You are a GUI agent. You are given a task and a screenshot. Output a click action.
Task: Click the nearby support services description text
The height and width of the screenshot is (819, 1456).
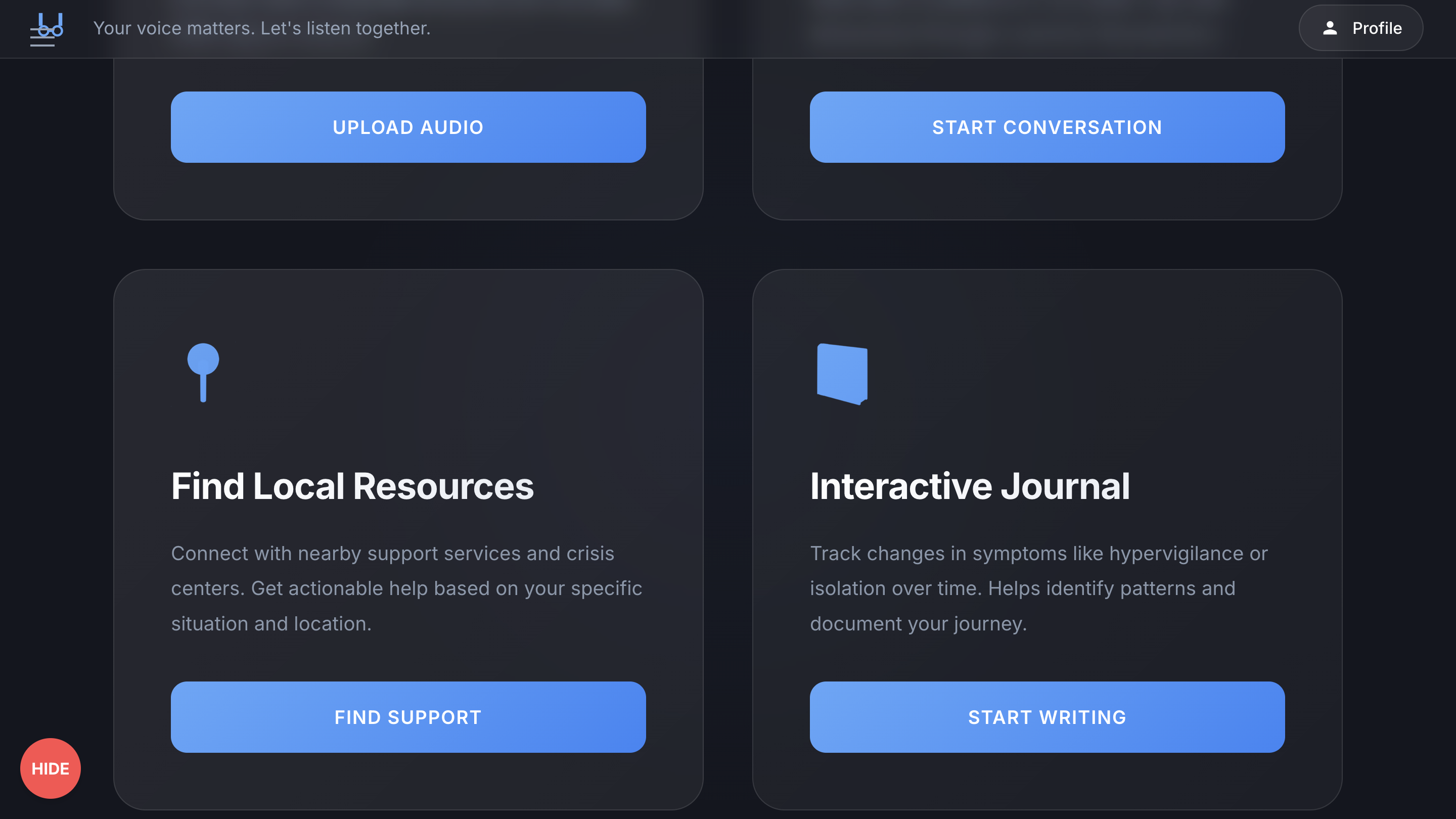click(x=406, y=588)
